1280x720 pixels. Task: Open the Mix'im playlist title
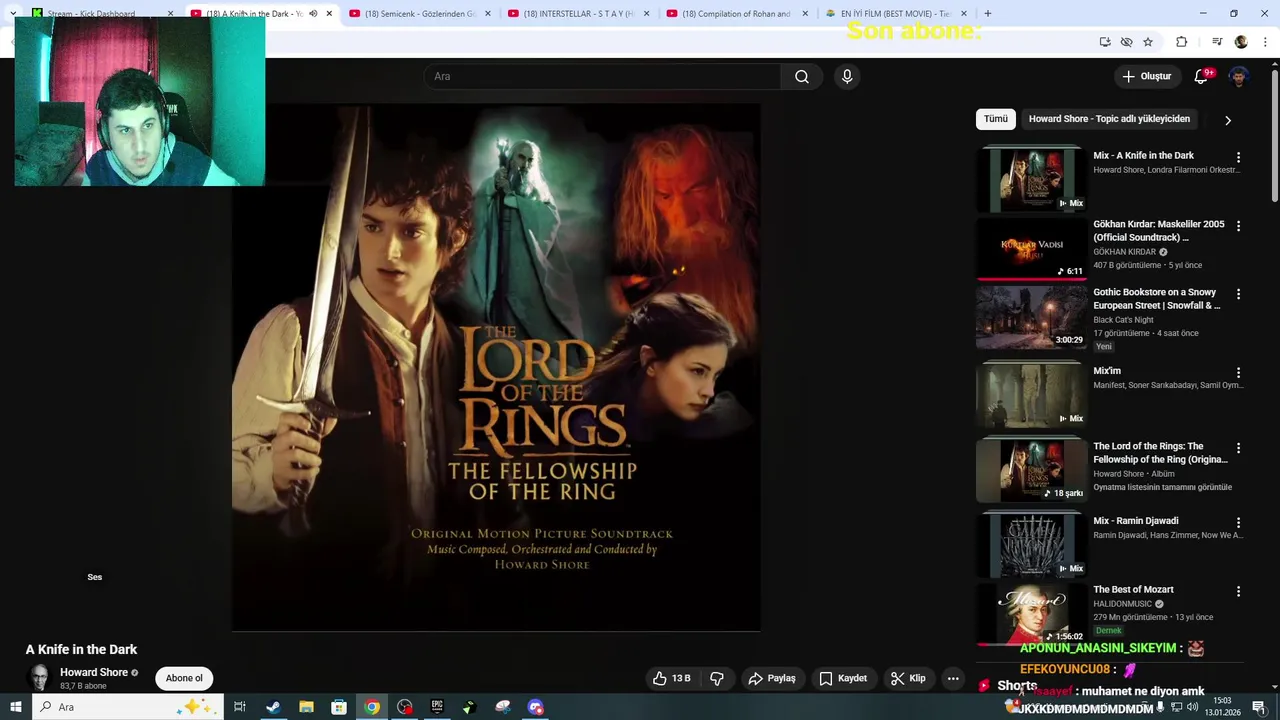(1107, 371)
